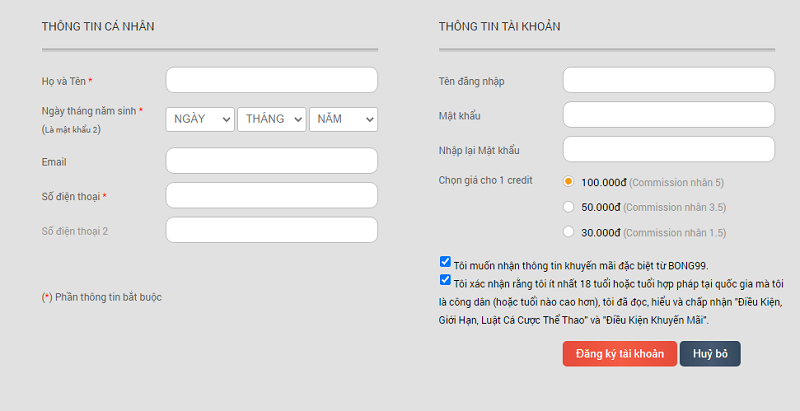Screen dimensions: 800x411
Task: Focus the Email input field
Action: pos(271,161)
